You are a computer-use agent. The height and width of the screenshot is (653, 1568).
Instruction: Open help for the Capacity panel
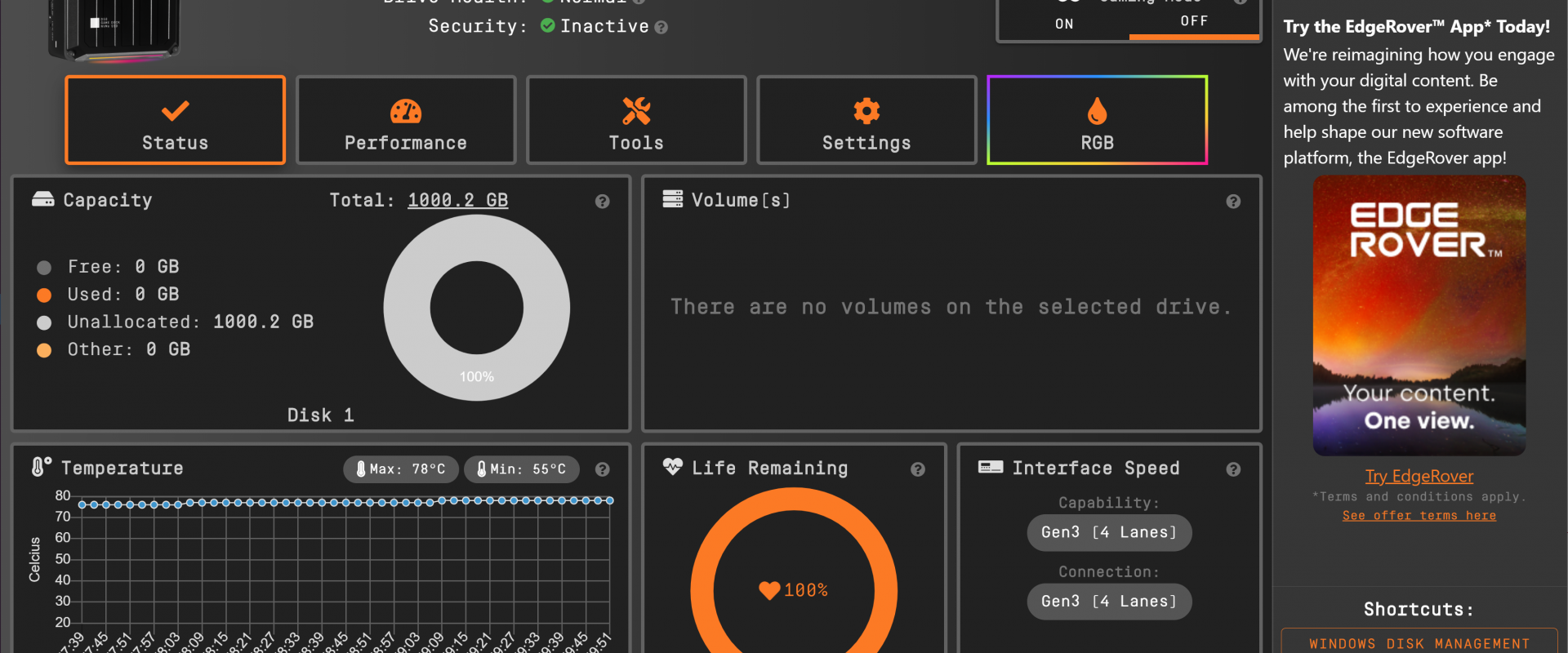pyautogui.click(x=602, y=201)
